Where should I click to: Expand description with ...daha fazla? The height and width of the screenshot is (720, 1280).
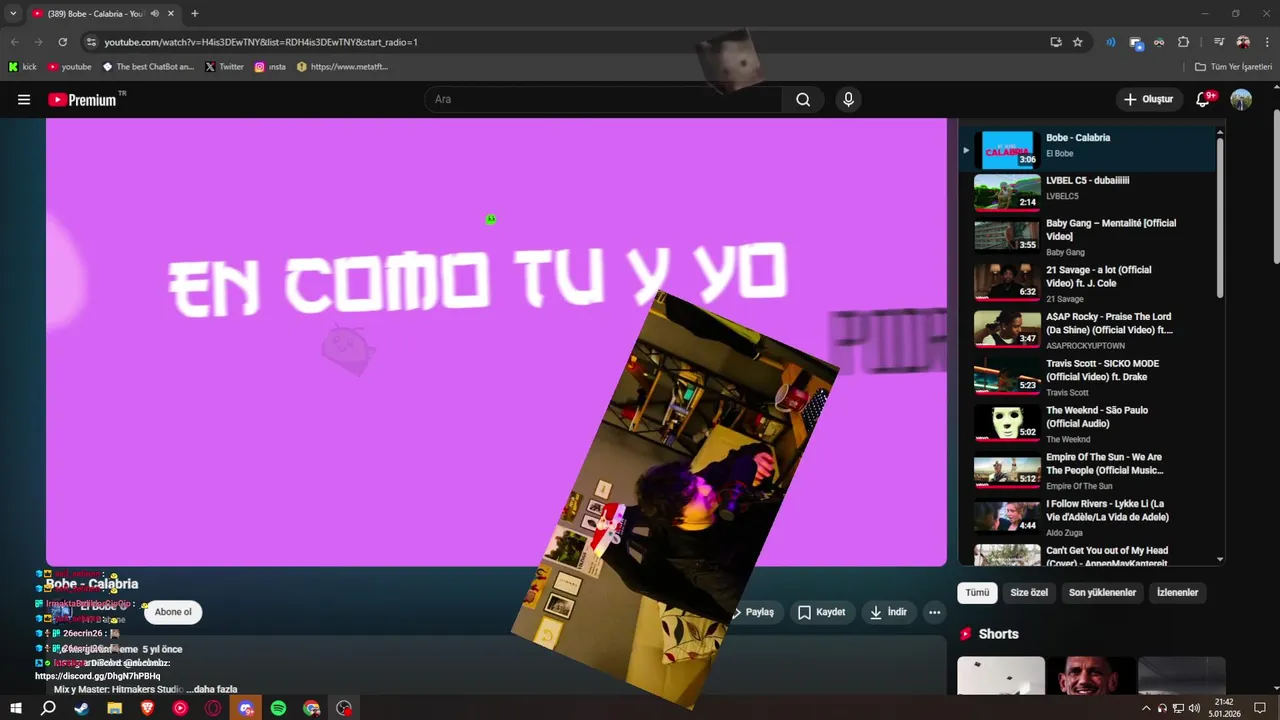(212, 689)
